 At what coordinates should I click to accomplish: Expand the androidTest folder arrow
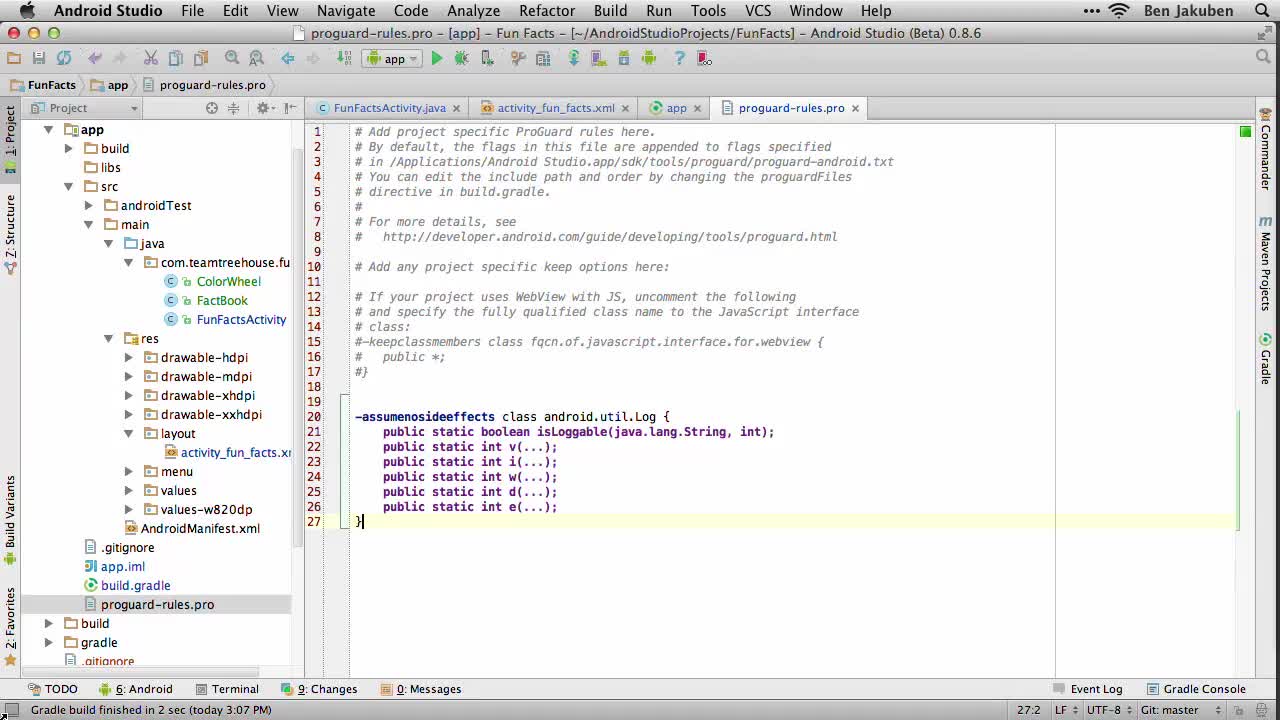[88, 206]
